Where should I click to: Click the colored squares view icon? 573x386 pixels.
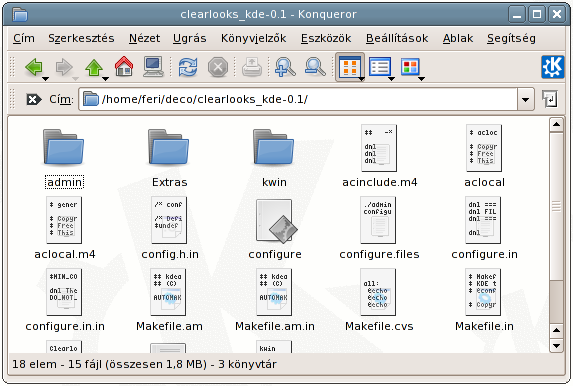(x=410, y=67)
